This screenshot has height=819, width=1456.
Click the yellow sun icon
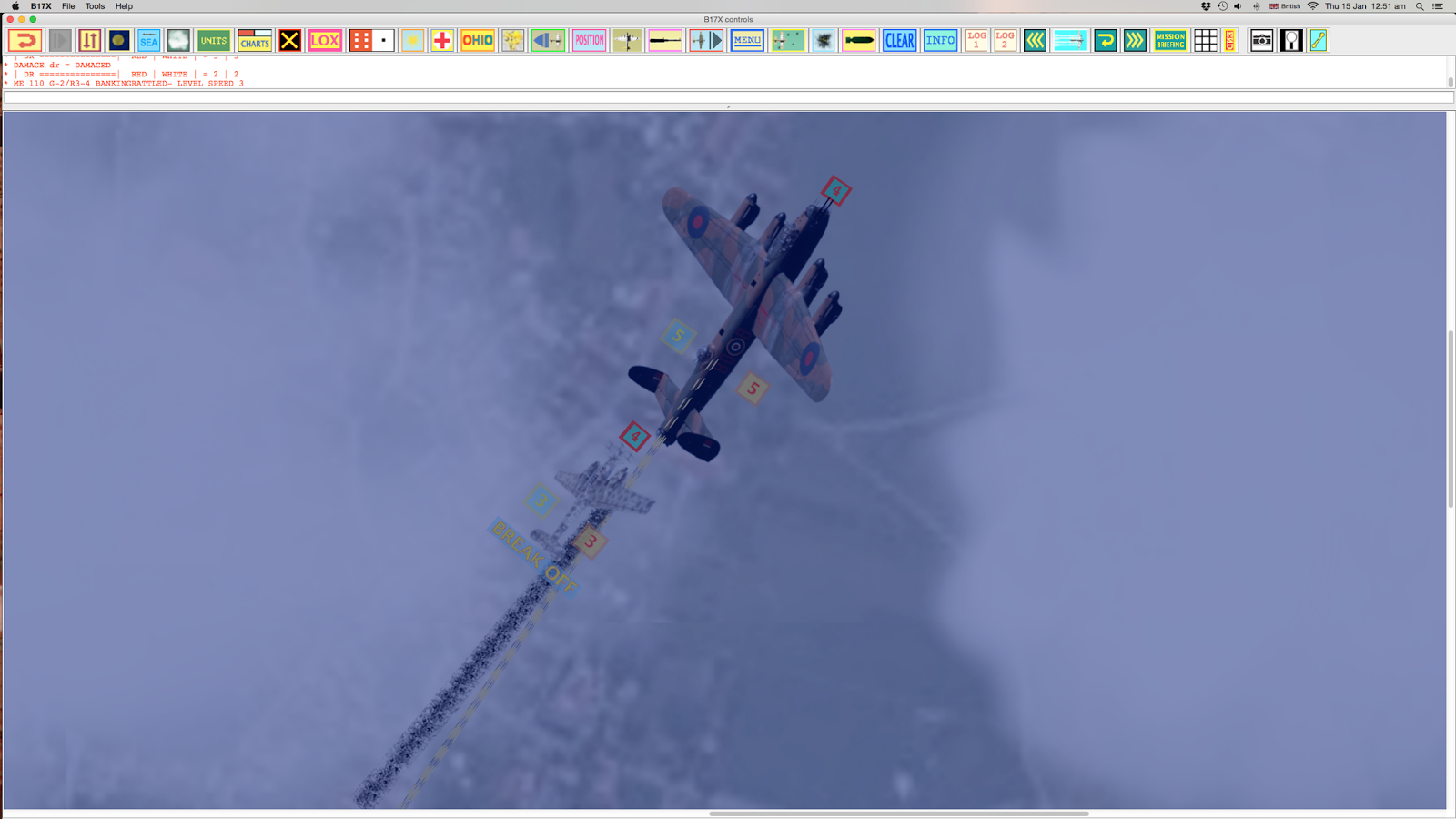412,41
